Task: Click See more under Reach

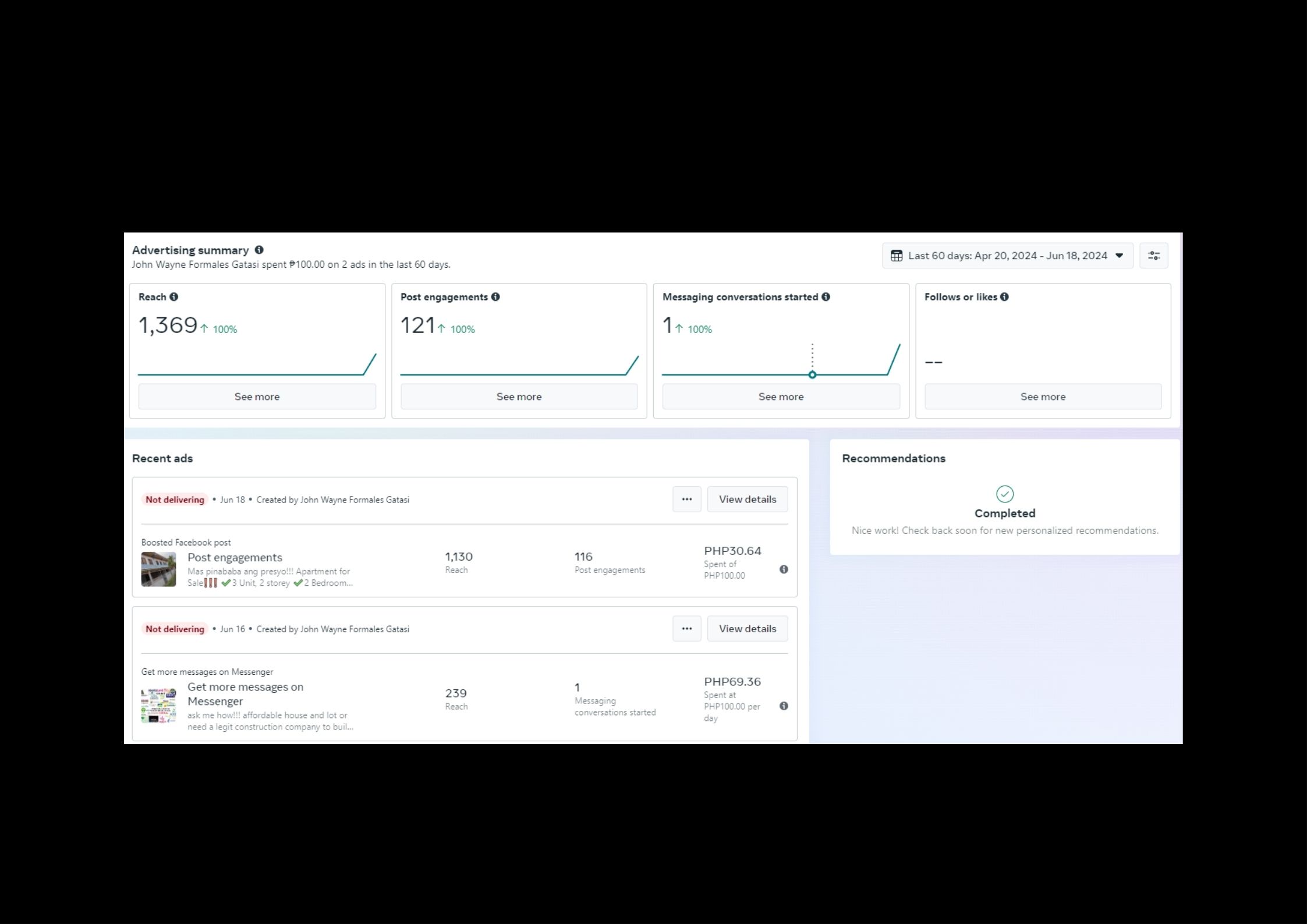Action: pyautogui.click(x=257, y=396)
